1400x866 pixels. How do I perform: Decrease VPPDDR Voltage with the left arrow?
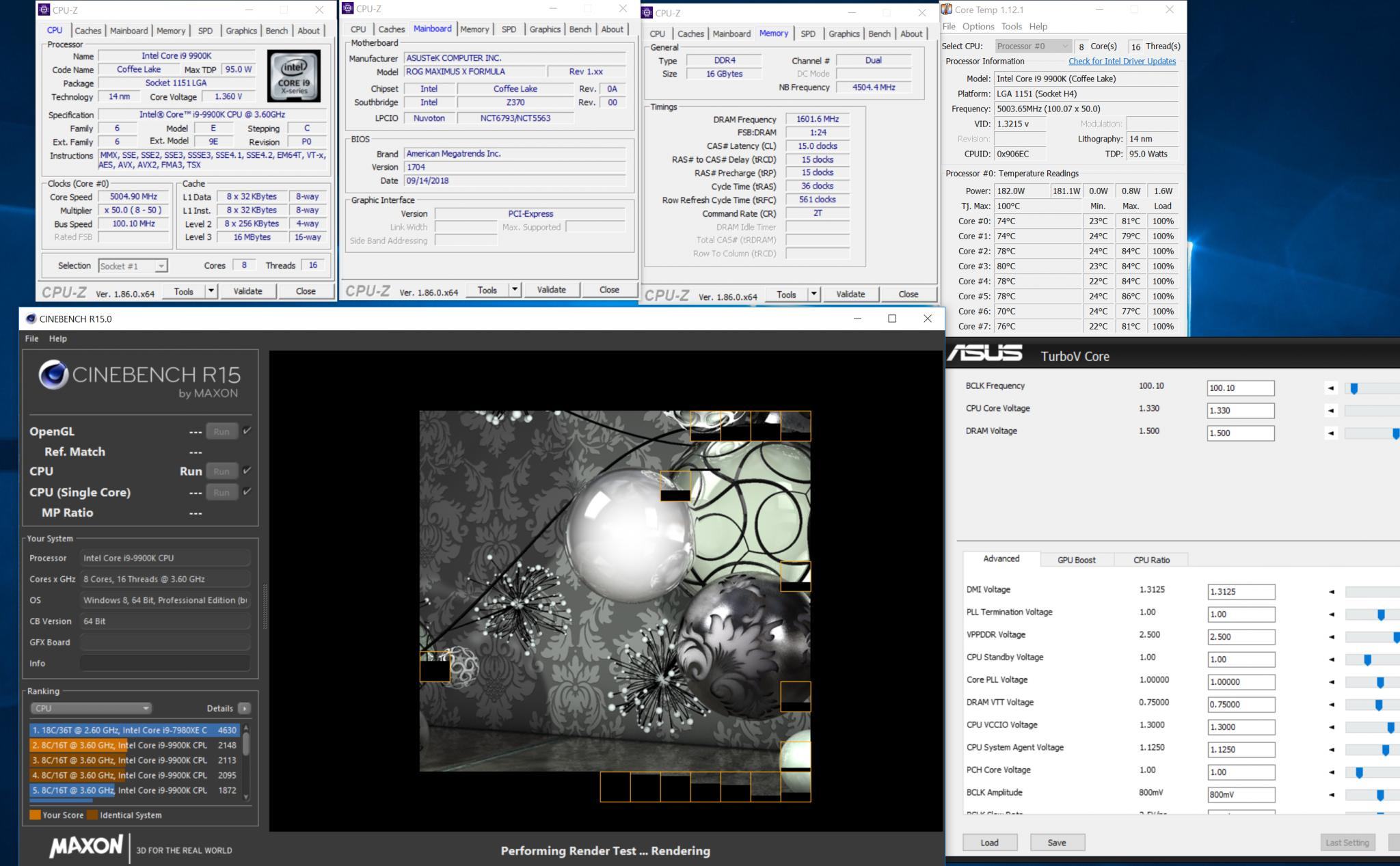click(x=1332, y=637)
